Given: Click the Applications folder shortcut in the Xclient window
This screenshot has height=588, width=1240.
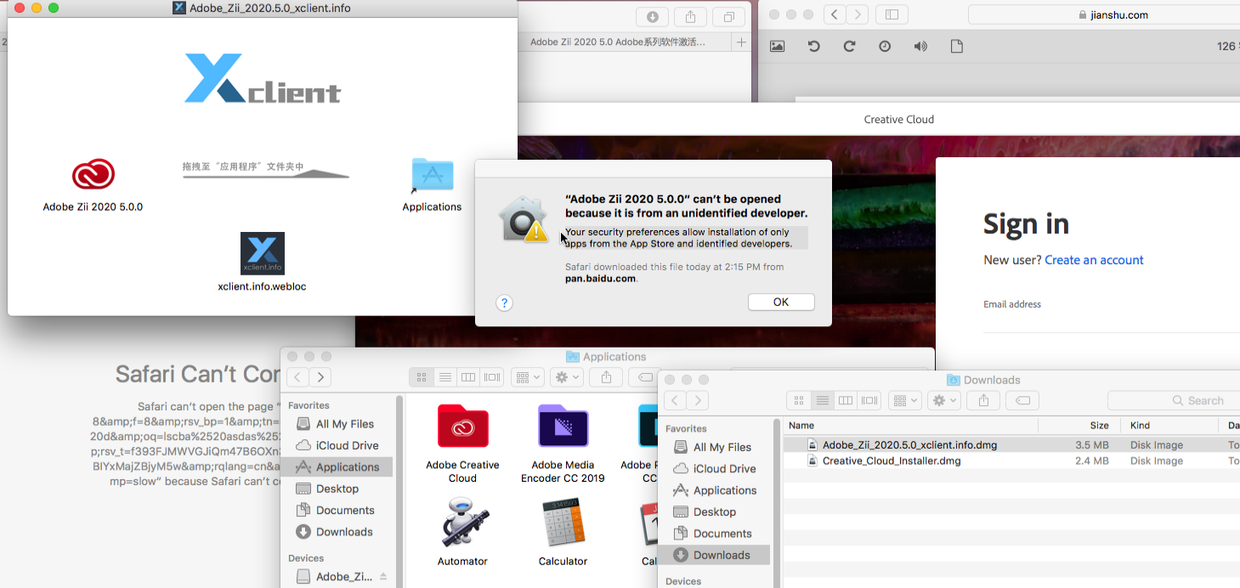Looking at the screenshot, I should tap(432, 176).
